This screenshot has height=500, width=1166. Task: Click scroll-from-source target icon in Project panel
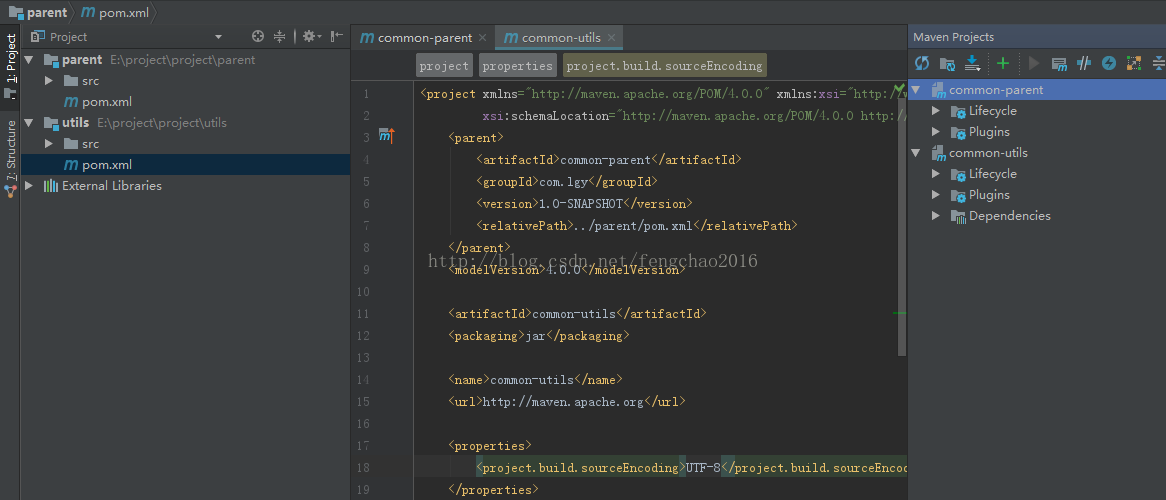tap(258, 37)
